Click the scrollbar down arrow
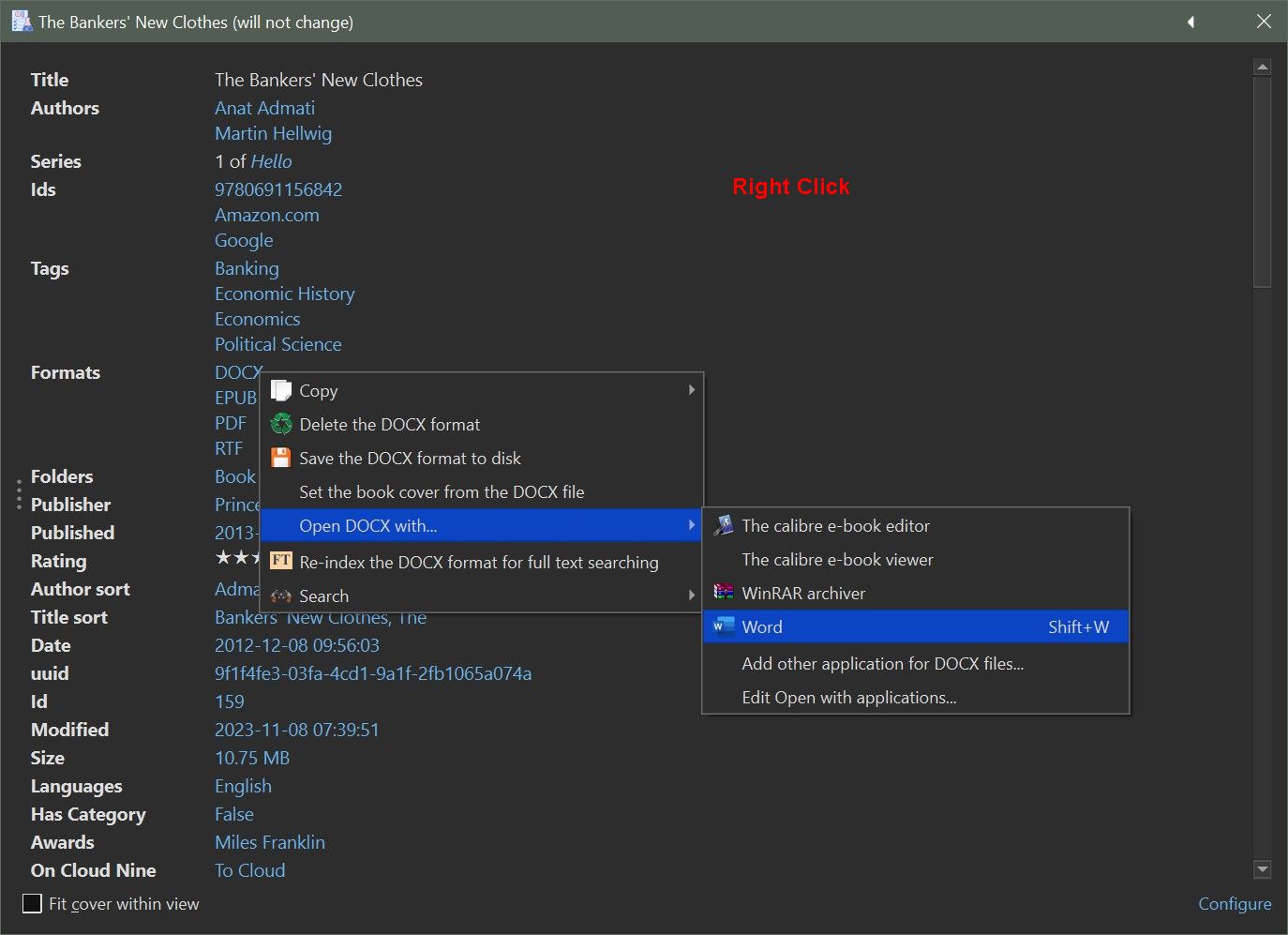The image size is (1288, 935). (1263, 869)
